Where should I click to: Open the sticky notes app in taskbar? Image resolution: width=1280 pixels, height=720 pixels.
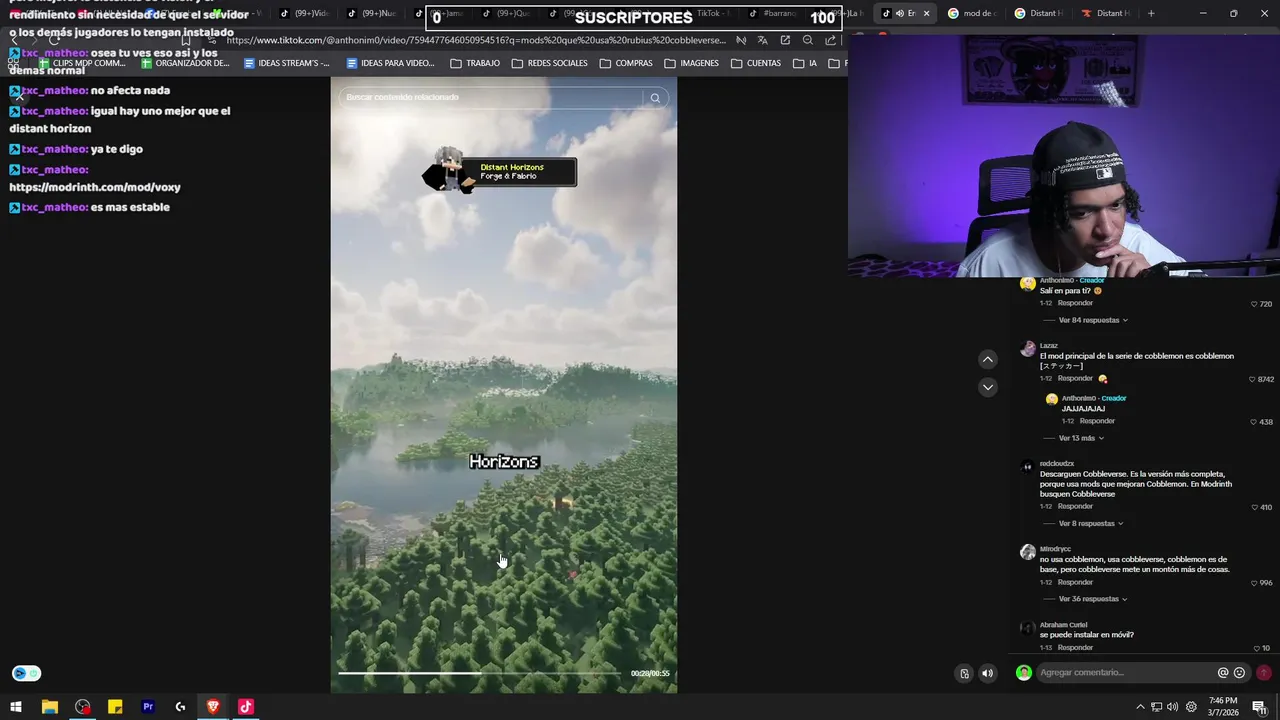point(115,707)
